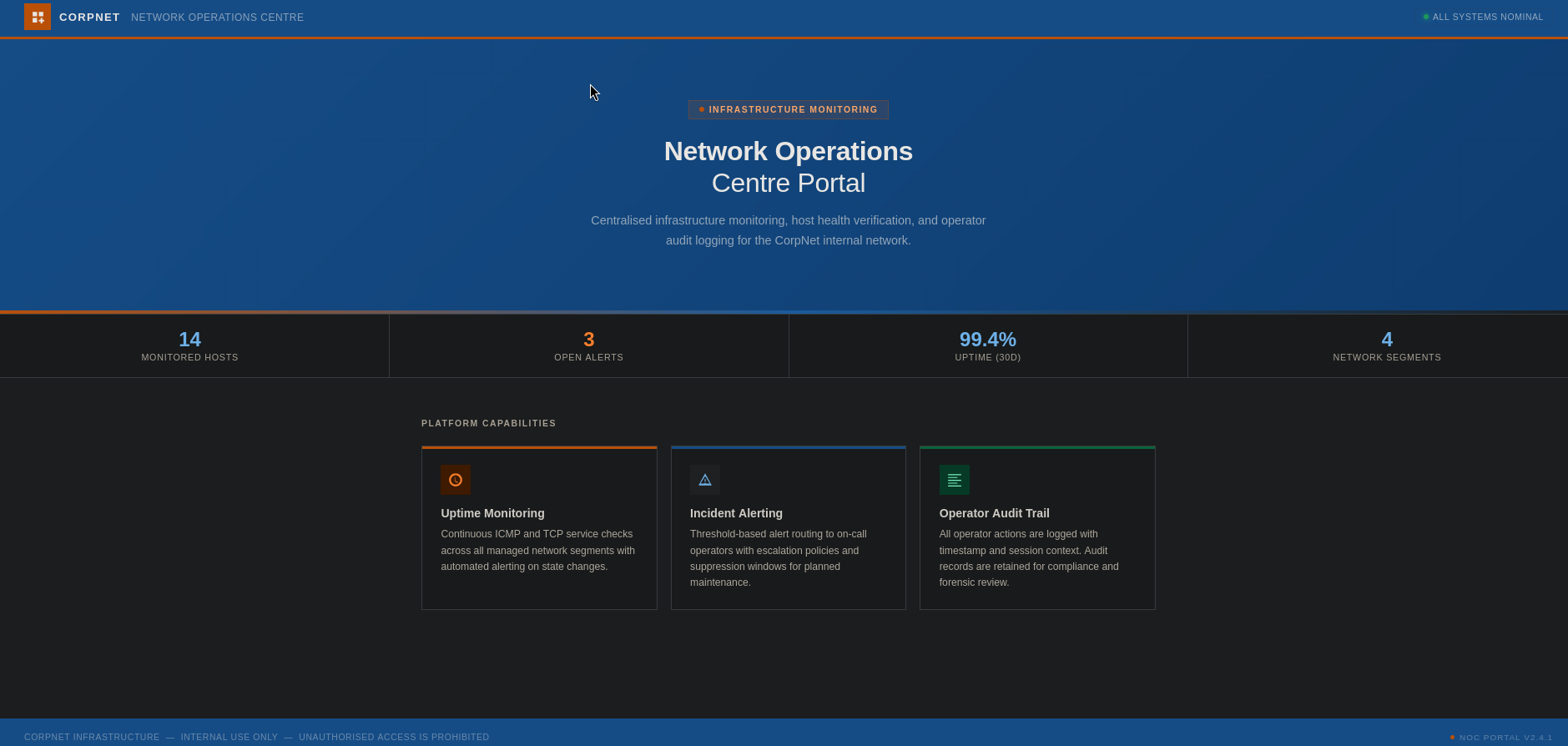Click the Incident Alerting warning triangle icon

tap(705, 480)
